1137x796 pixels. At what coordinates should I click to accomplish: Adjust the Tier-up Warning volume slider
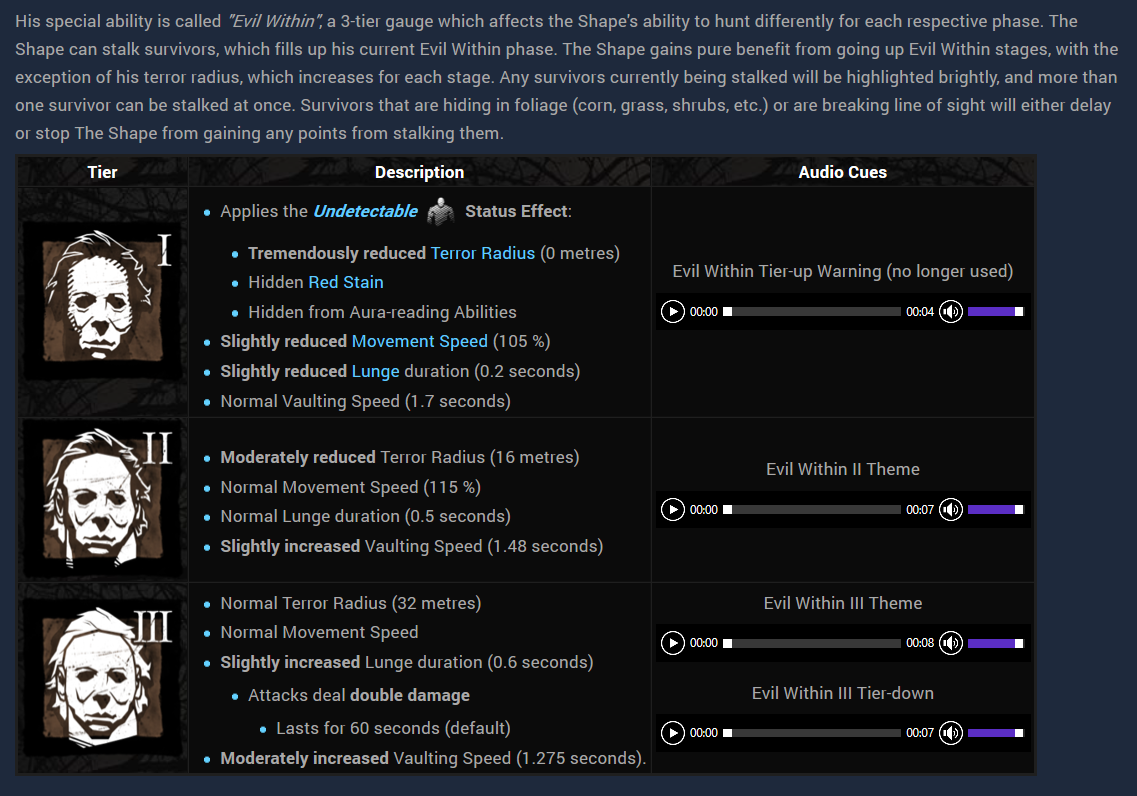pos(995,312)
